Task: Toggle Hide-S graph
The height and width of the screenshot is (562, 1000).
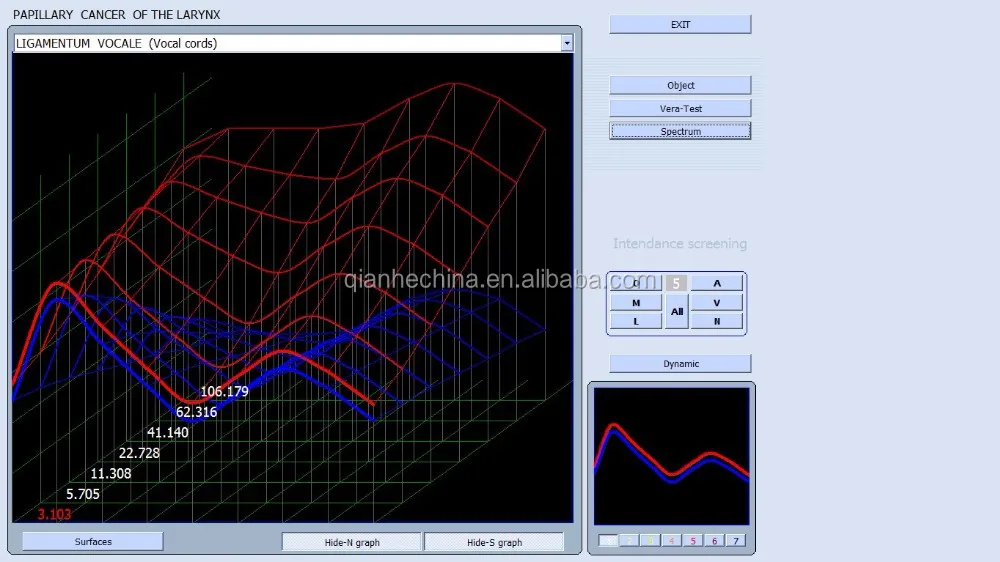Action: coord(494,542)
